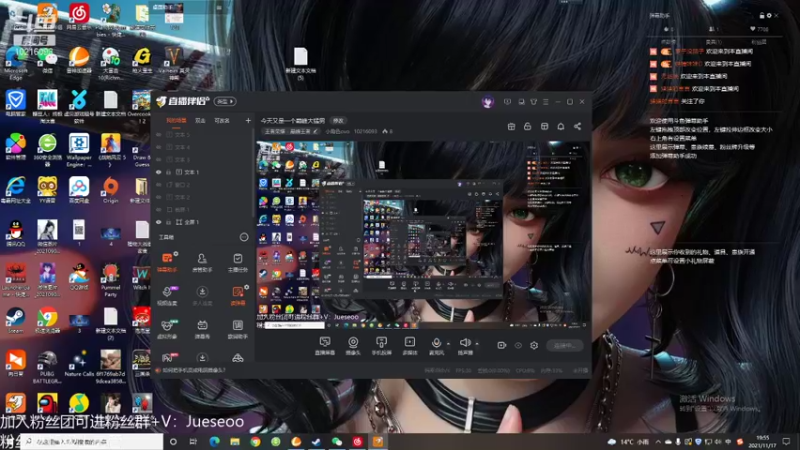Viewport: 800px width, 450px height.
Task: Toggle visibility of the 文本 4 layer
Action: (x=159, y=147)
